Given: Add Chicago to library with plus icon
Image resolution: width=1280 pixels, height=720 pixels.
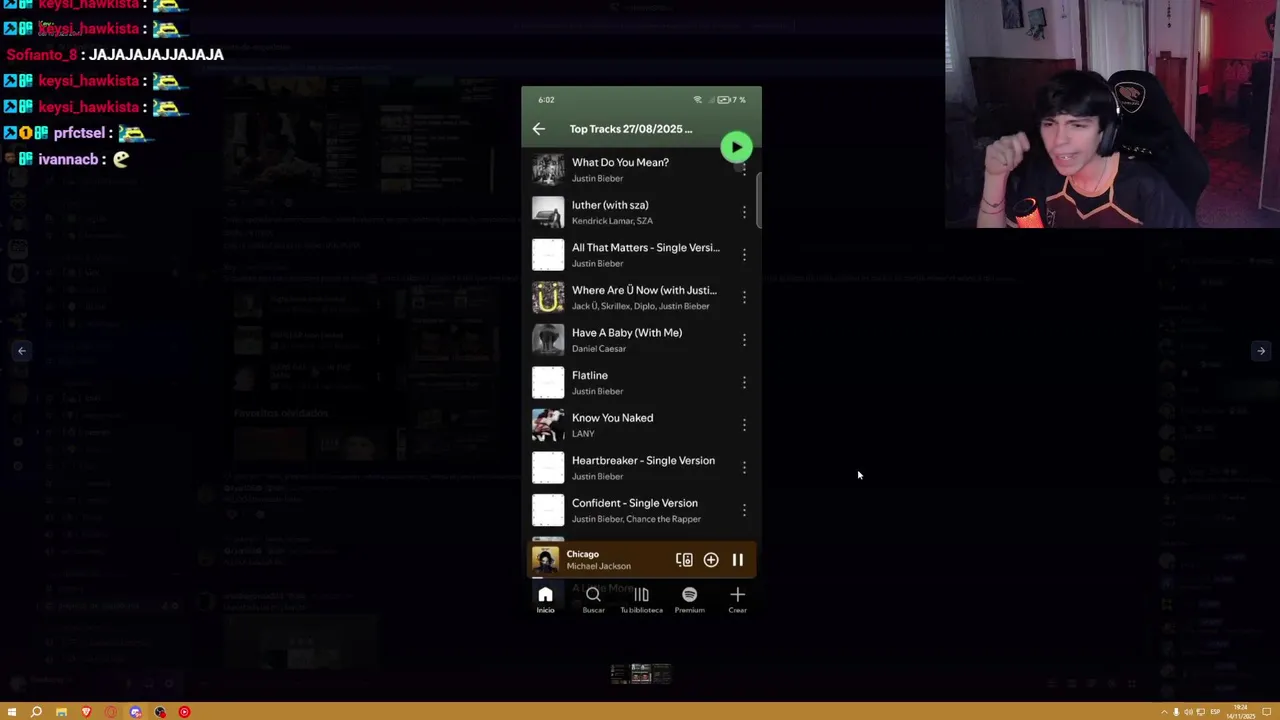Looking at the screenshot, I should 711,560.
